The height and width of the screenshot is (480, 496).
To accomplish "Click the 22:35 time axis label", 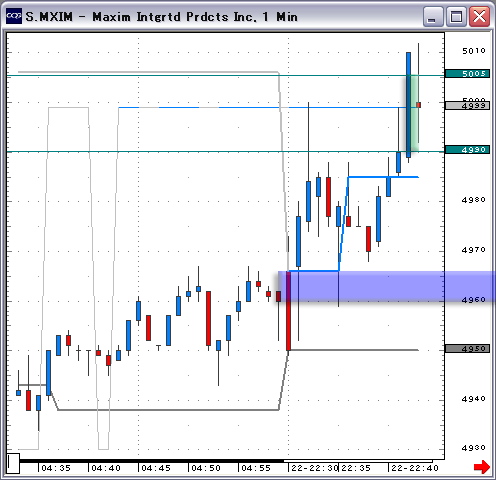I will (356, 468).
